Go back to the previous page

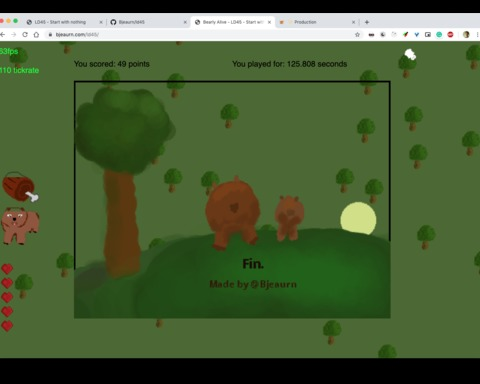click(3, 34)
